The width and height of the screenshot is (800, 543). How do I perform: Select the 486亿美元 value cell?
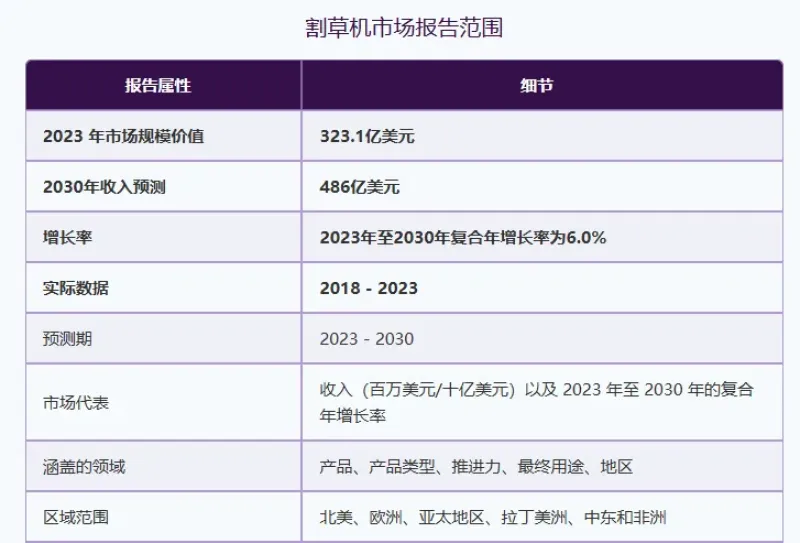point(360,187)
